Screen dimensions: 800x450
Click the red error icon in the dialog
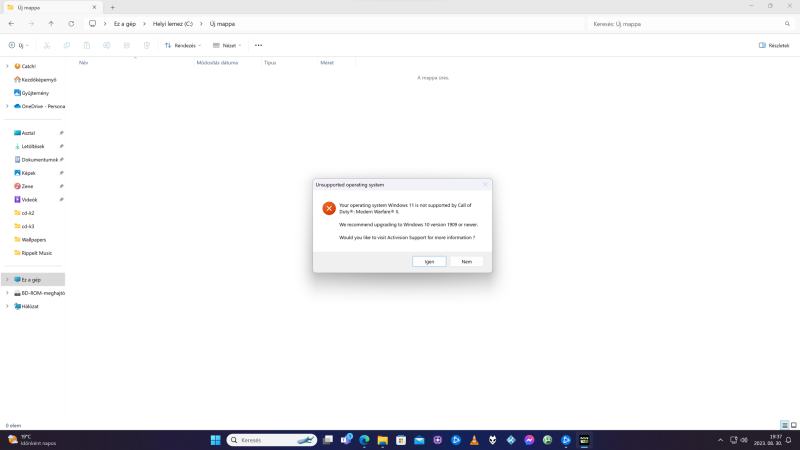[x=329, y=208]
